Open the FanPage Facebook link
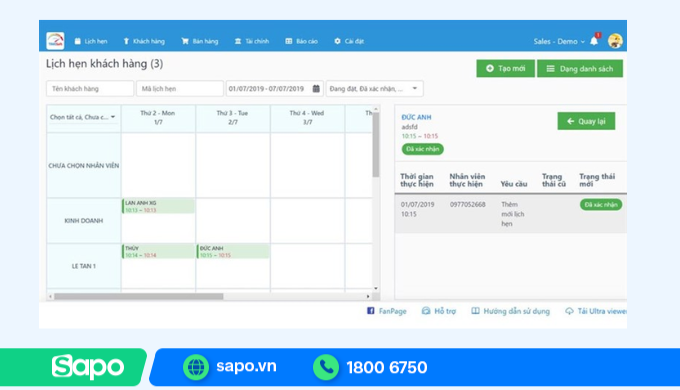Image resolution: width=680 pixels, height=390 pixels. coord(387,311)
